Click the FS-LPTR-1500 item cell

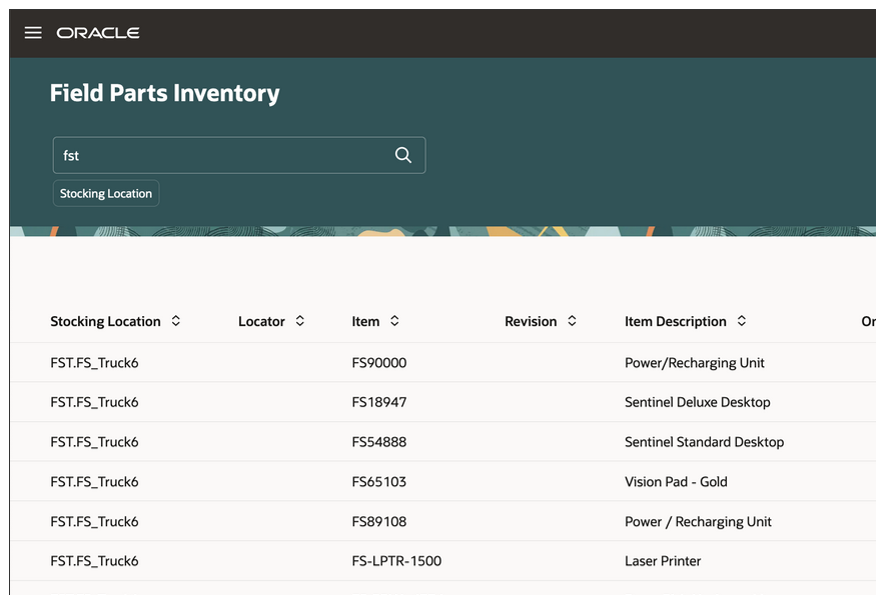click(x=396, y=561)
